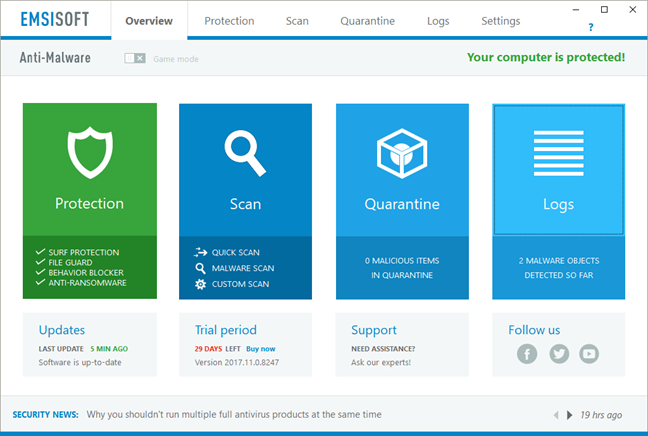648x436 pixels.
Task: Click the 19 hrs ago timestamp
Action: (x=601, y=415)
